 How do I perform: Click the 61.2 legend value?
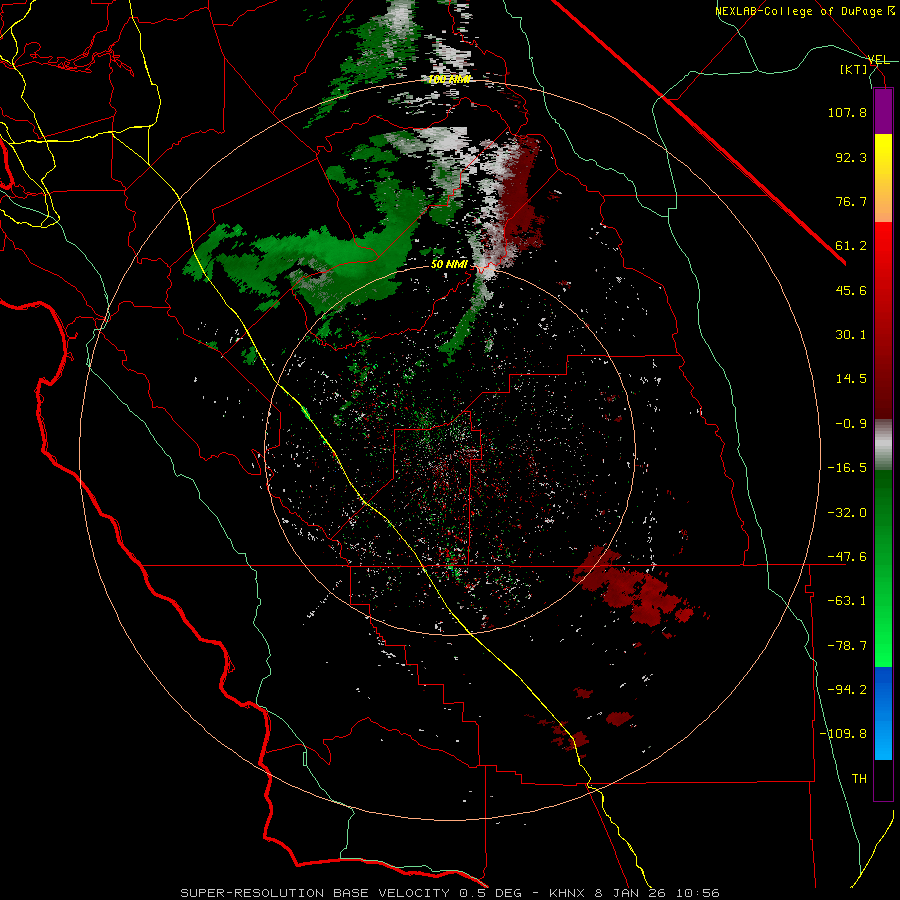(x=851, y=246)
